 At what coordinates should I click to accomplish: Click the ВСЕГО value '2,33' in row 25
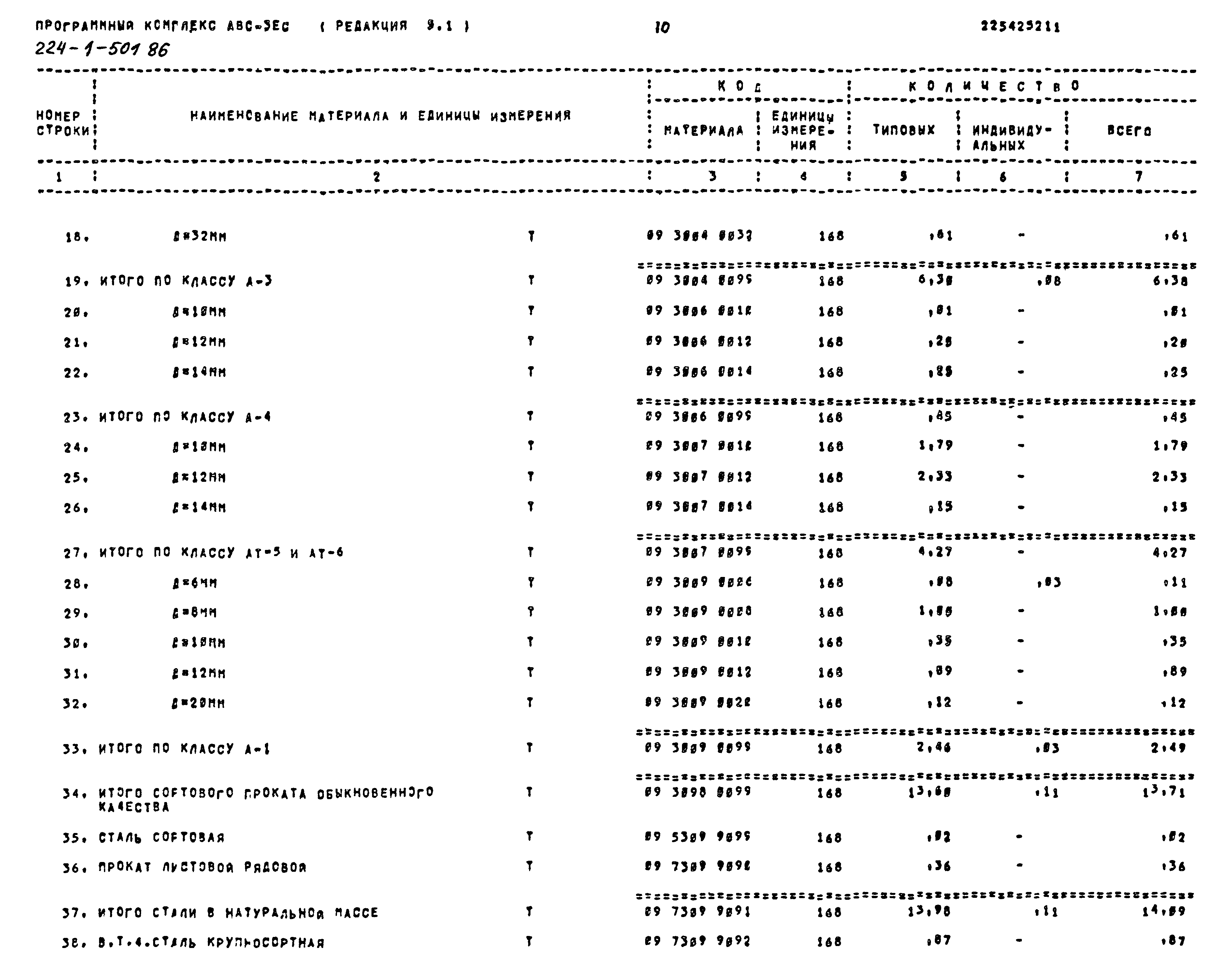click(x=1170, y=477)
